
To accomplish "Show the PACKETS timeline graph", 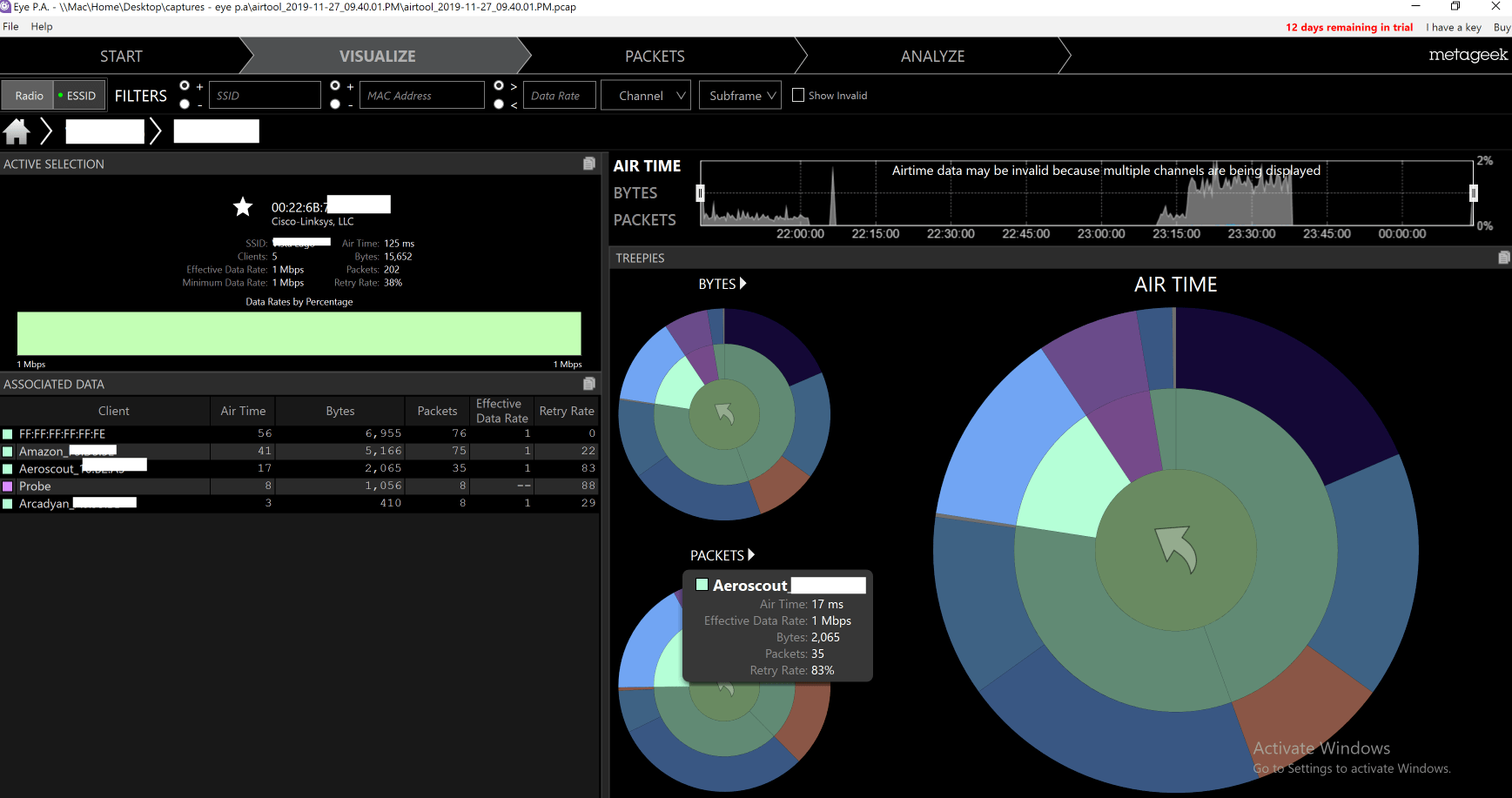I will [x=644, y=220].
